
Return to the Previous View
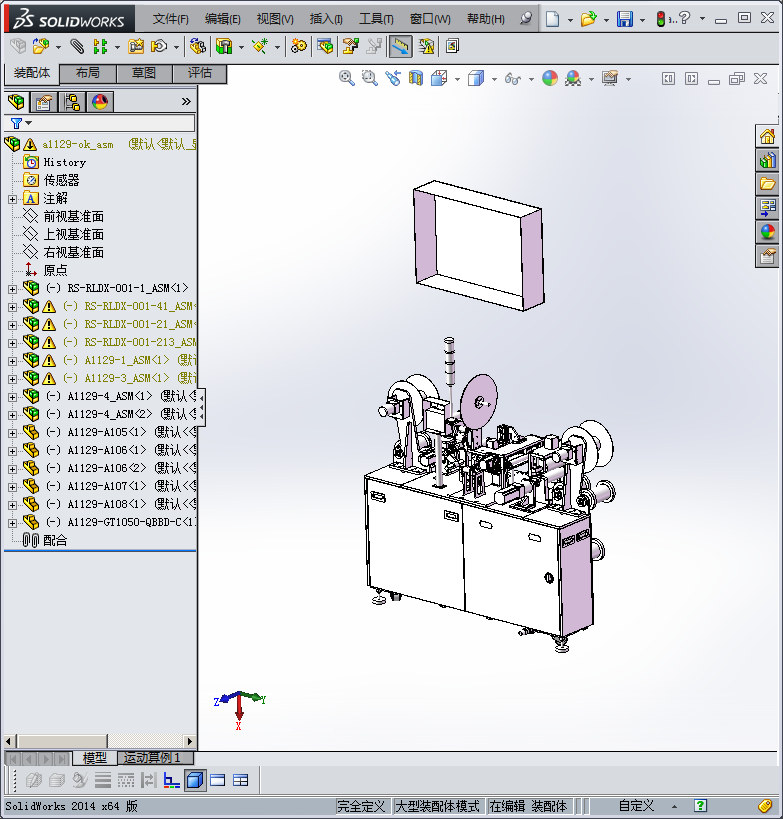(x=393, y=78)
